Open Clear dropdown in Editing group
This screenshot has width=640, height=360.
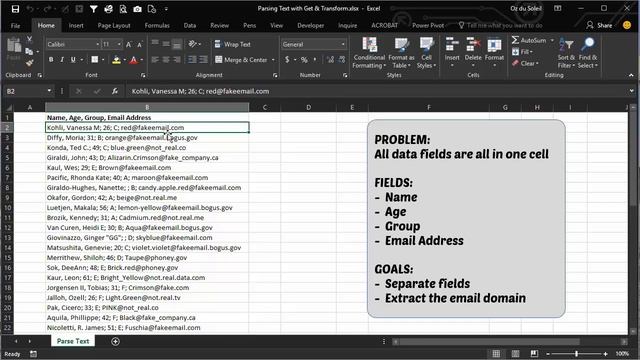point(525,63)
